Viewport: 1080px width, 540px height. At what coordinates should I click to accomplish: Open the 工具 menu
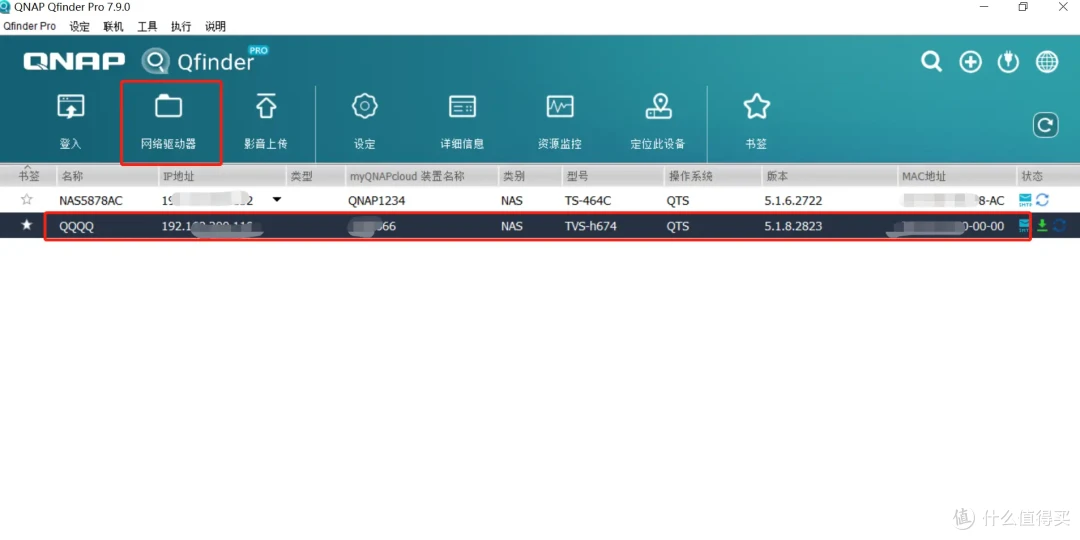(x=147, y=26)
